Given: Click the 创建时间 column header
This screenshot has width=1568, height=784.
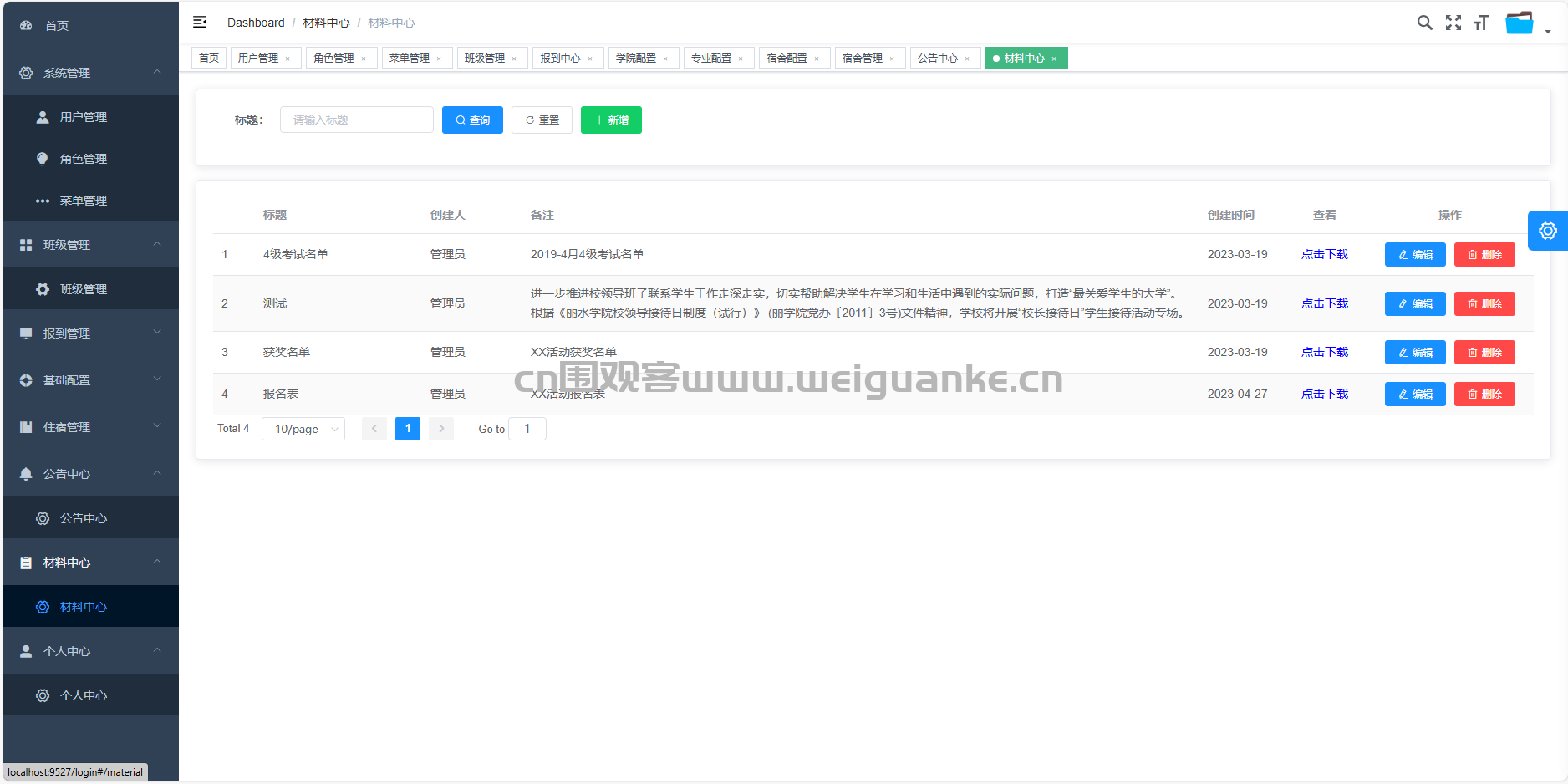Looking at the screenshot, I should [1231, 215].
